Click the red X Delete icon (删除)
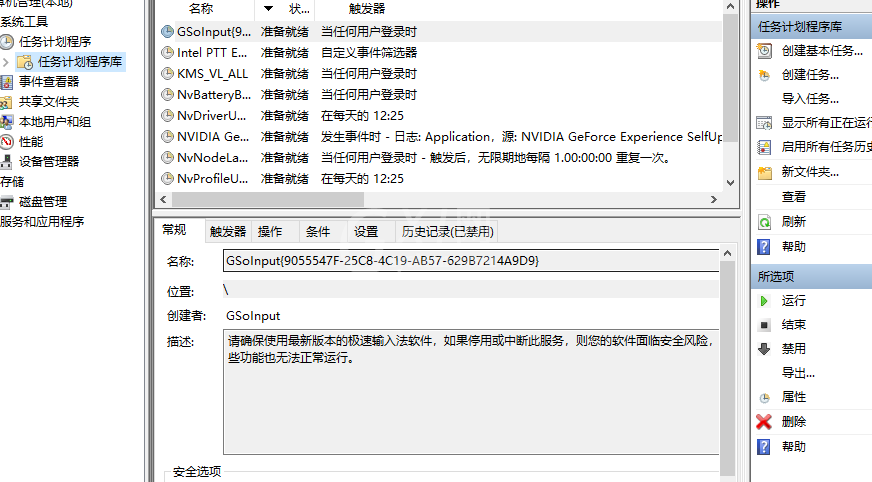Screen dimensions: 872x482 coord(764,422)
